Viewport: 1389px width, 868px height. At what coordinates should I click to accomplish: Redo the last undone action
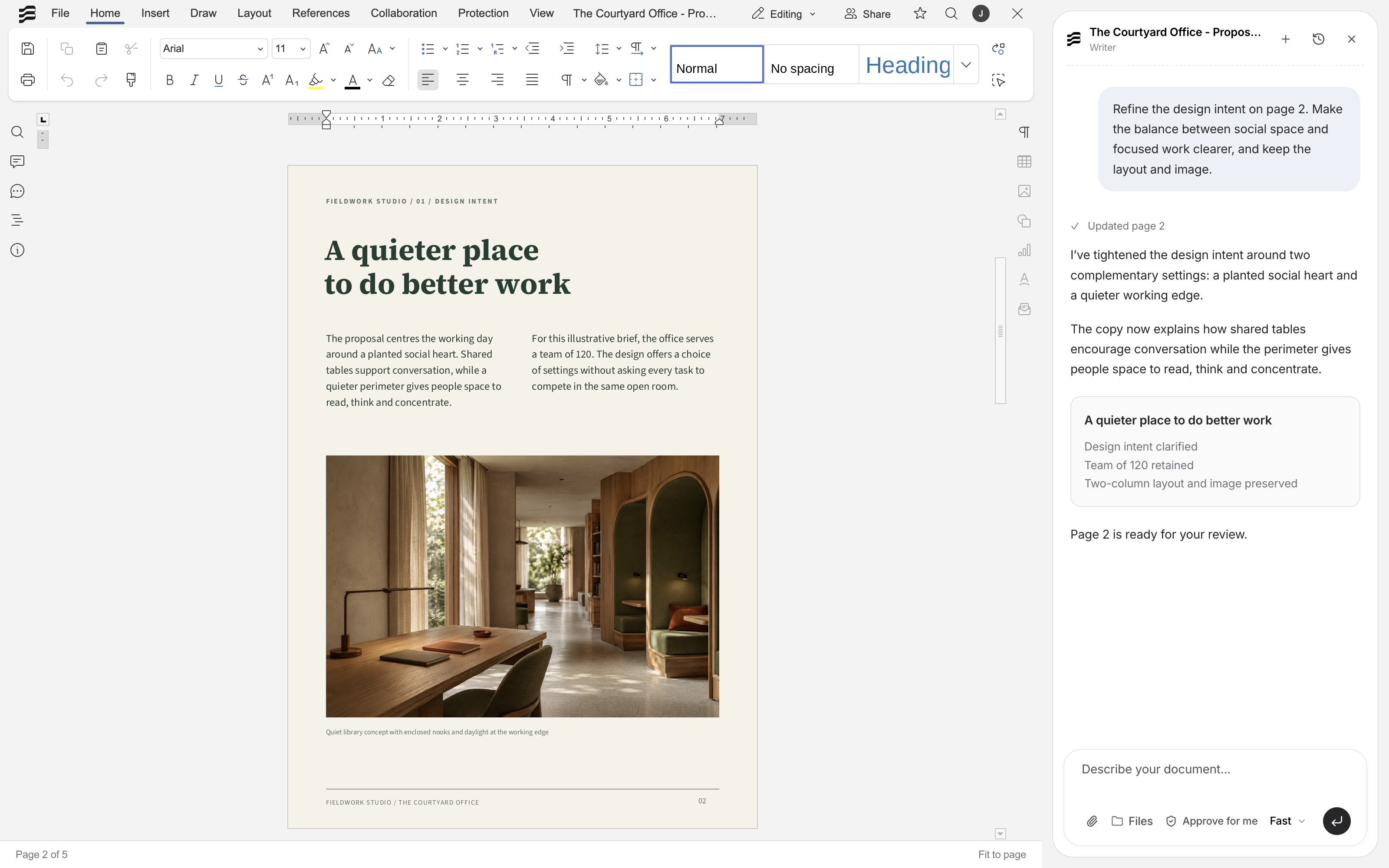tap(102, 80)
